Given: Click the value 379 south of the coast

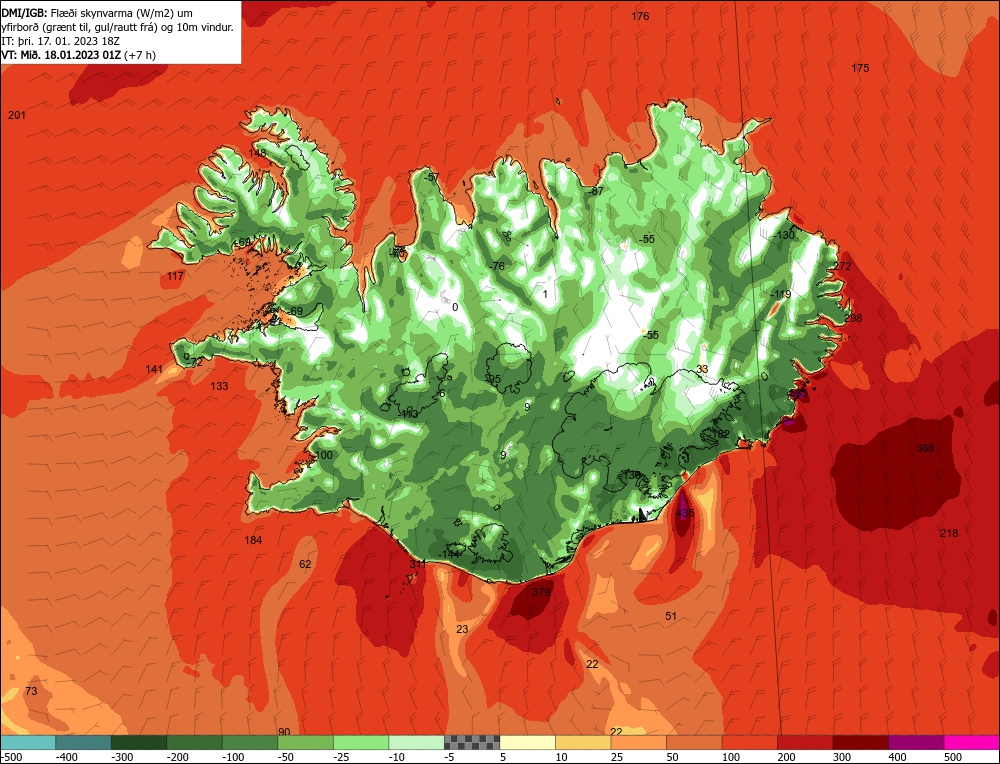Looking at the screenshot, I should coord(541,592).
